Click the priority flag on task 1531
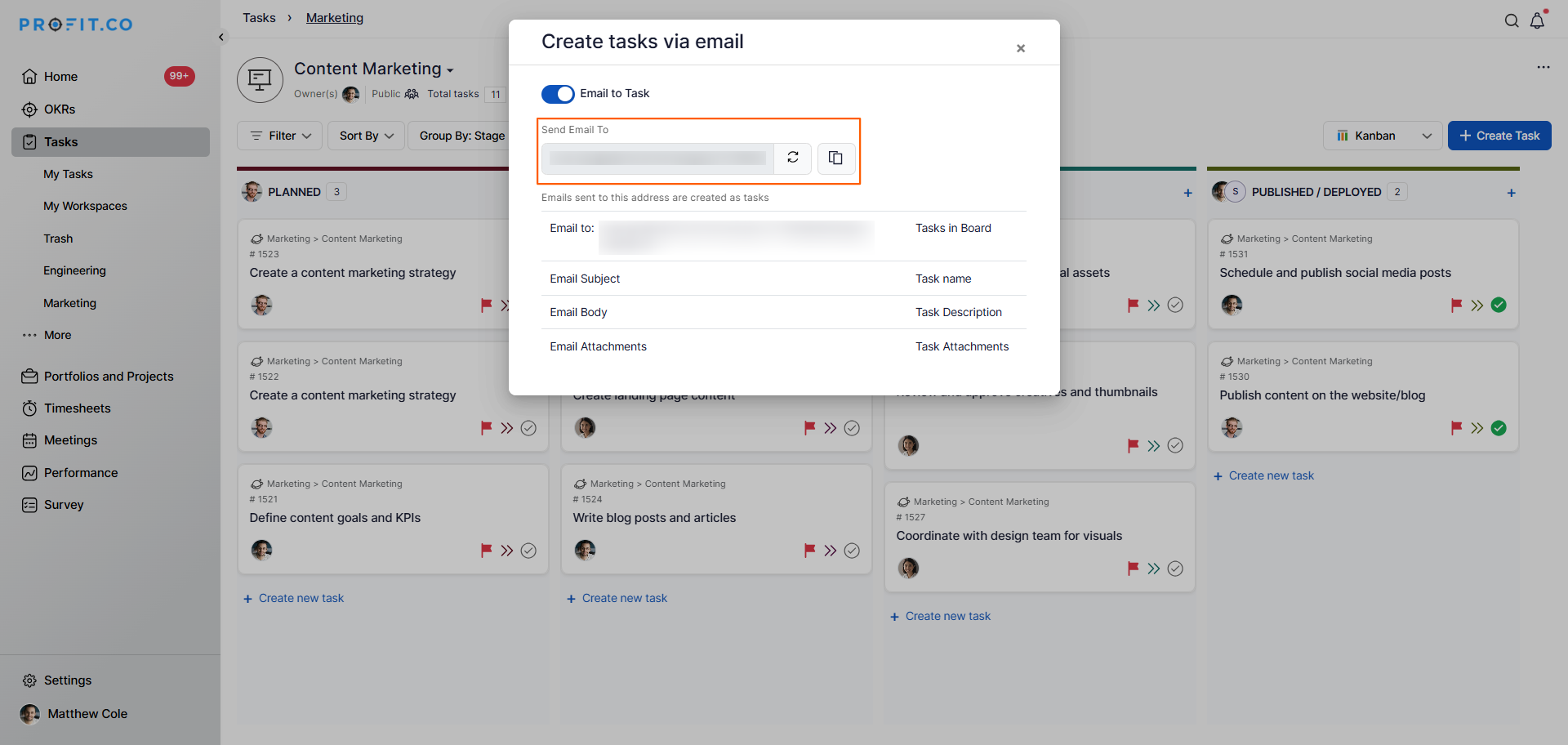The width and height of the screenshot is (1568, 745). point(1456,306)
